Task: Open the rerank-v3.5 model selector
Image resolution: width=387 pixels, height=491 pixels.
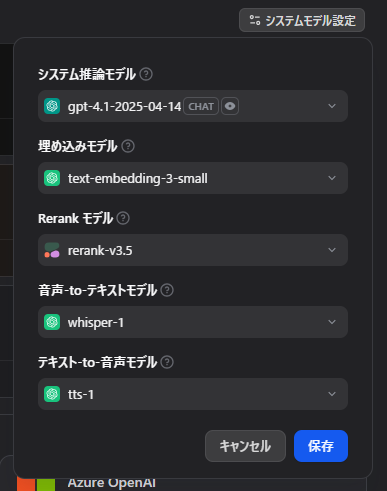Action: [x=193, y=250]
